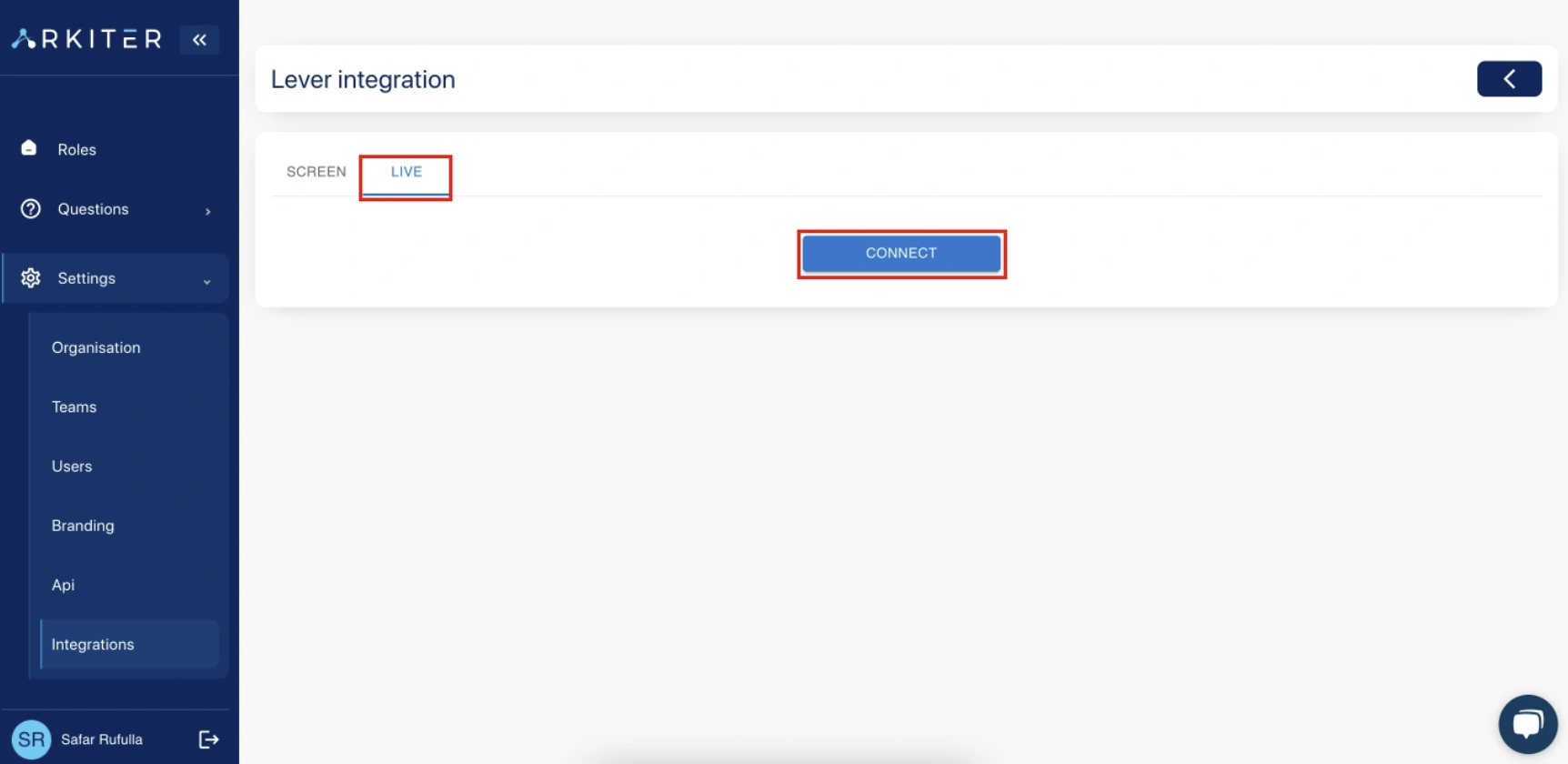The image size is (1568, 764).
Task: Click the Questions help circle icon
Action: tap(31, 209)
